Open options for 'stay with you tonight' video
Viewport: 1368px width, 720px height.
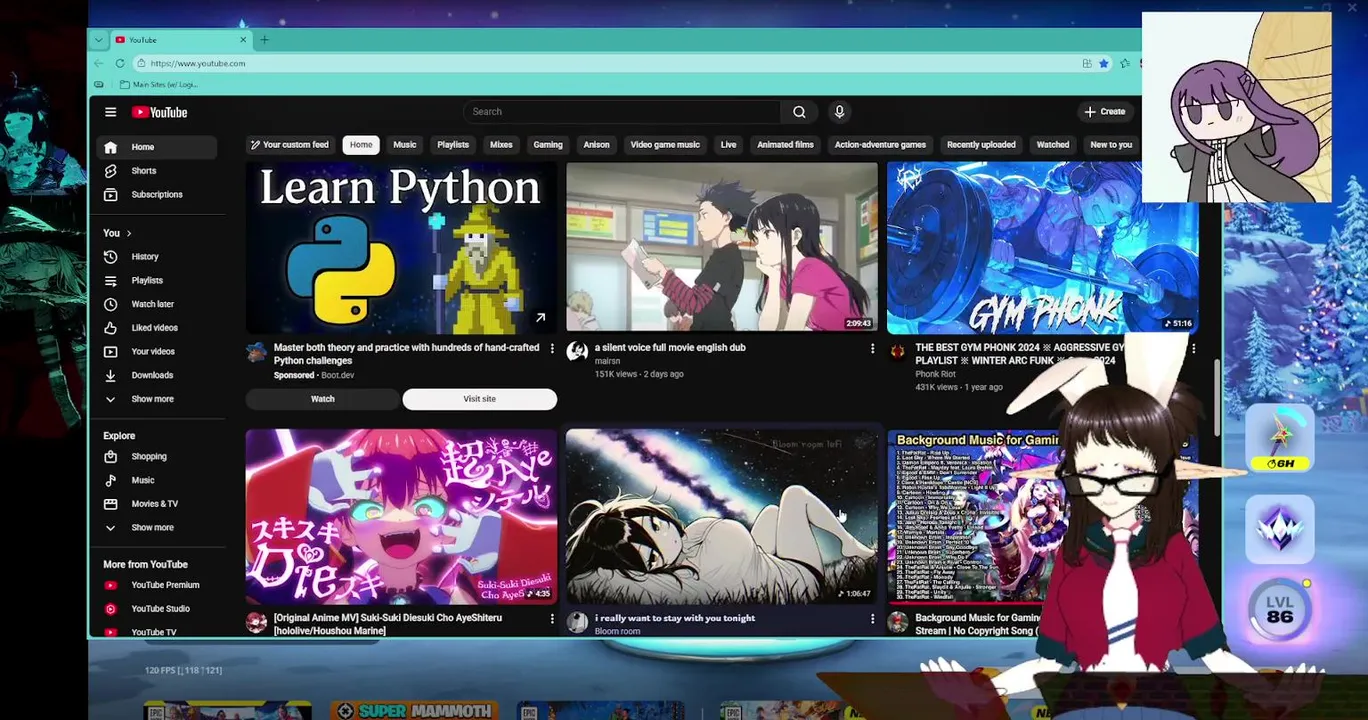(x=872, y=619)
